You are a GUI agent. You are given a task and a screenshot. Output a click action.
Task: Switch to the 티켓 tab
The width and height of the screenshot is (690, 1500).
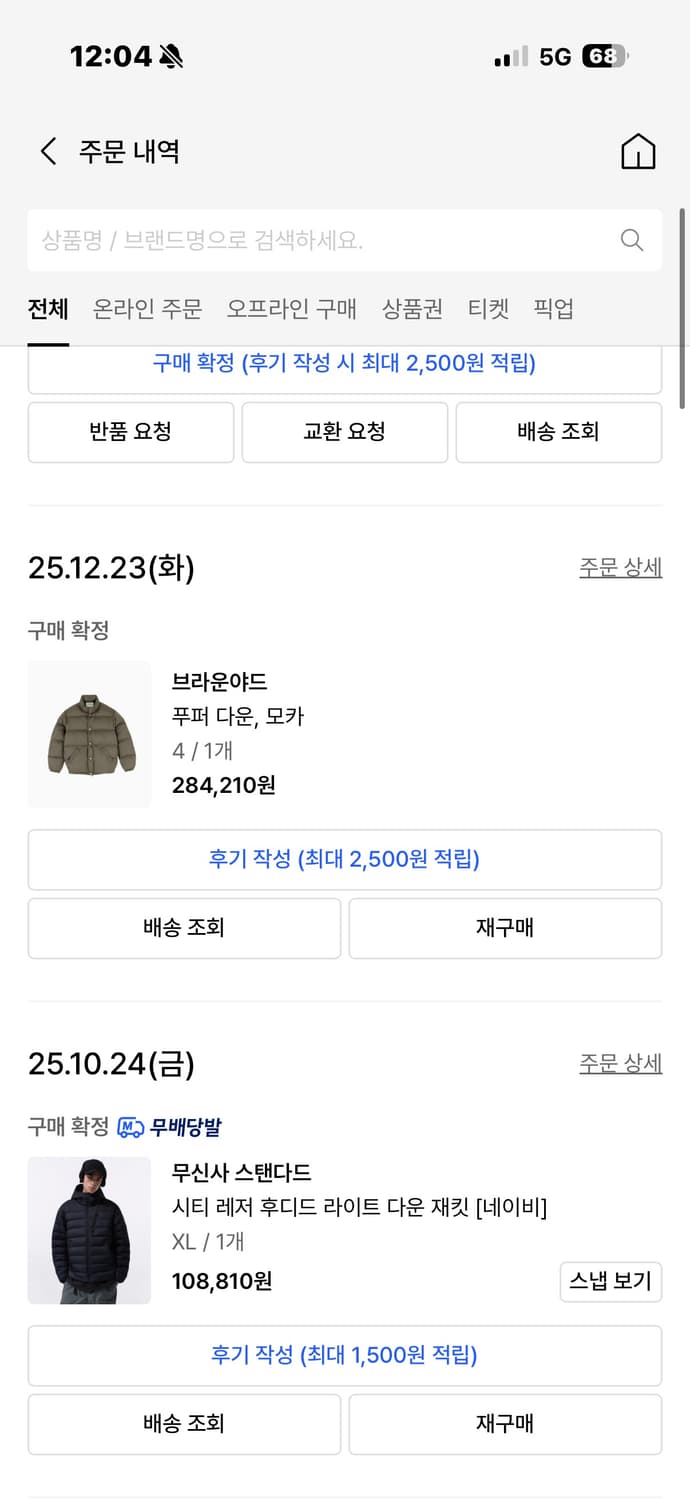(488, 309)
